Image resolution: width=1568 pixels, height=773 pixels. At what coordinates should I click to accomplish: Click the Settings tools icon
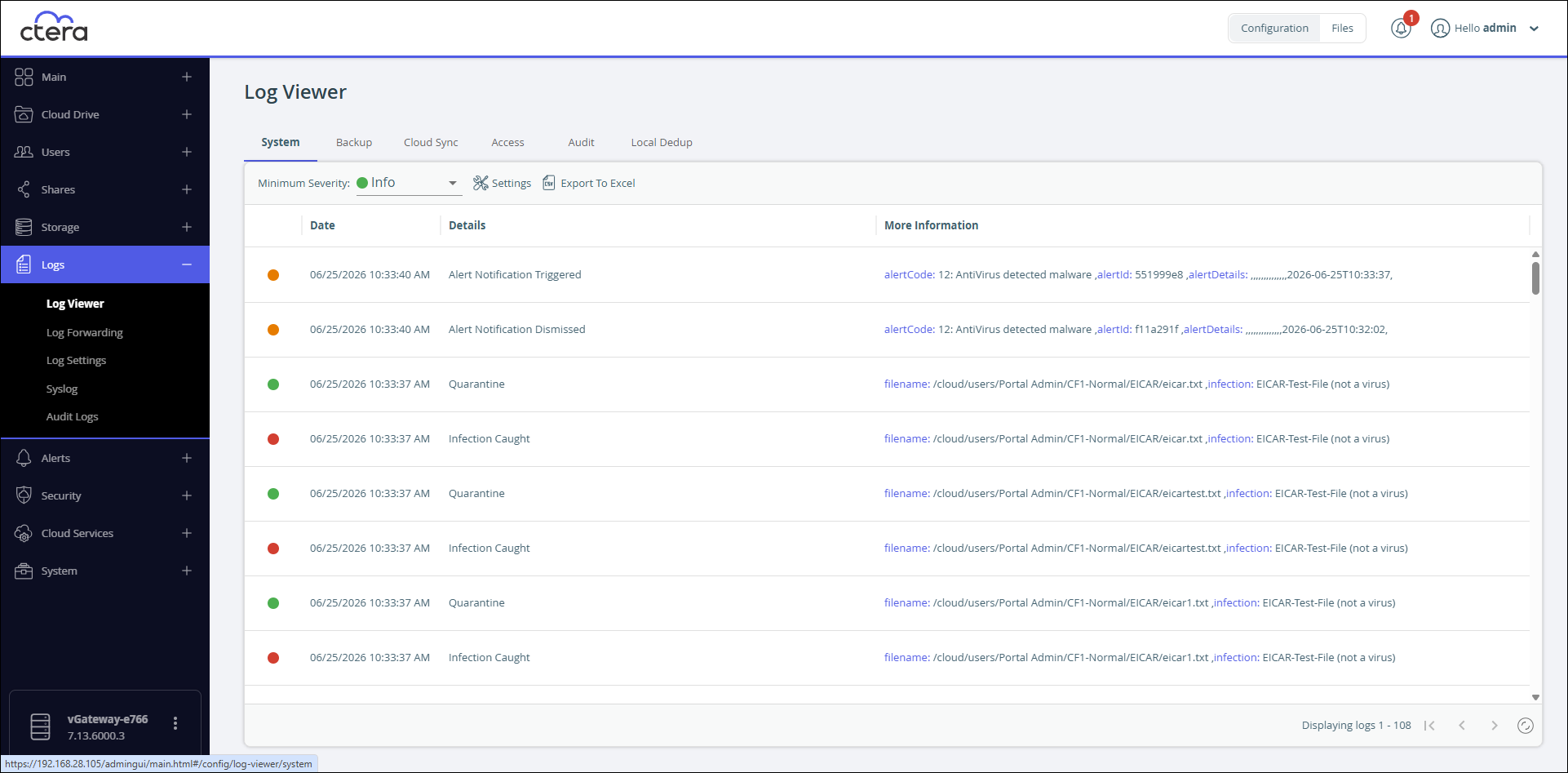tap(481, 183)
